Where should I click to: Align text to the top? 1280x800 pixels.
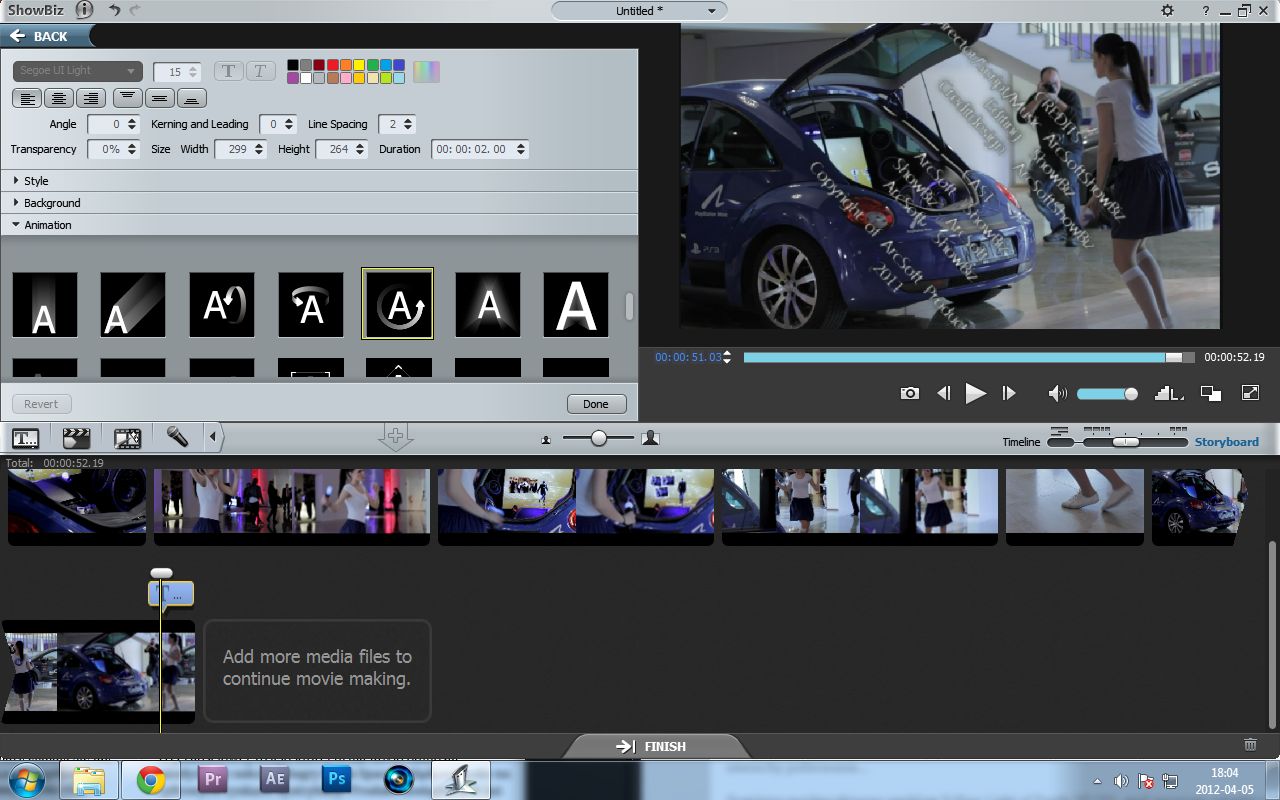(x=128, y=98)
